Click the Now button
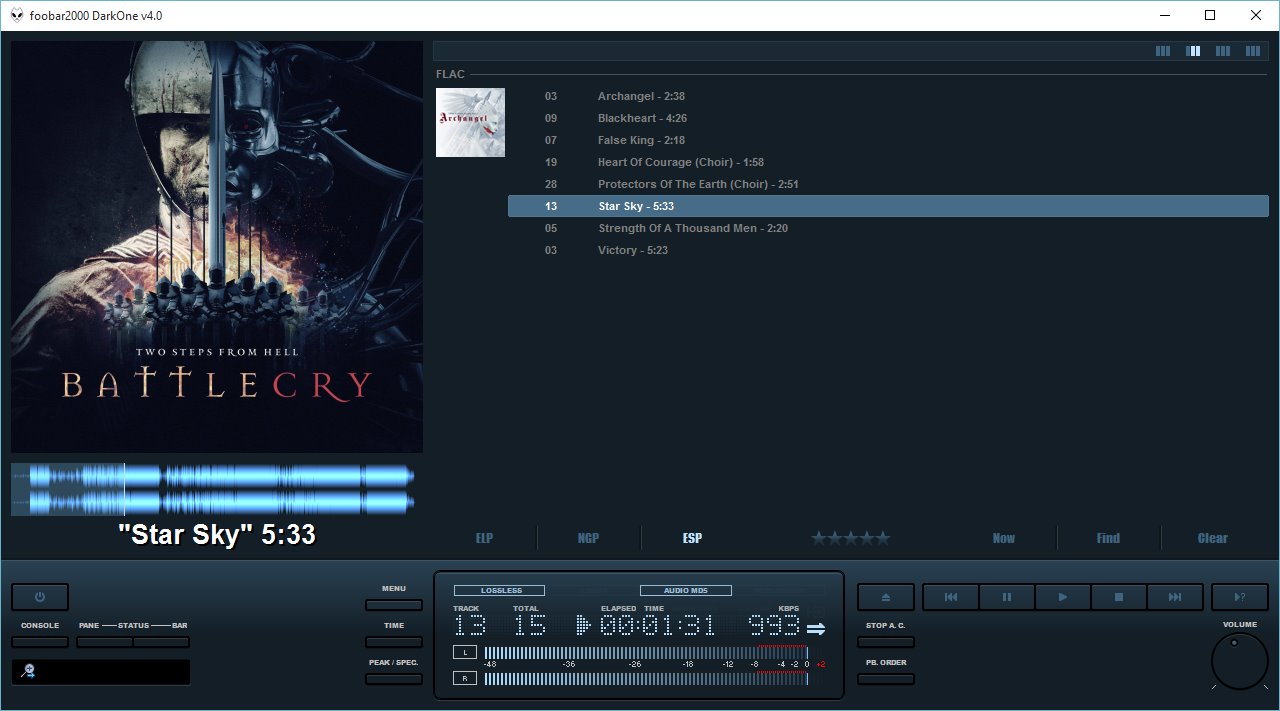This screenshot has width=1280, height=711. (1004, 538)
